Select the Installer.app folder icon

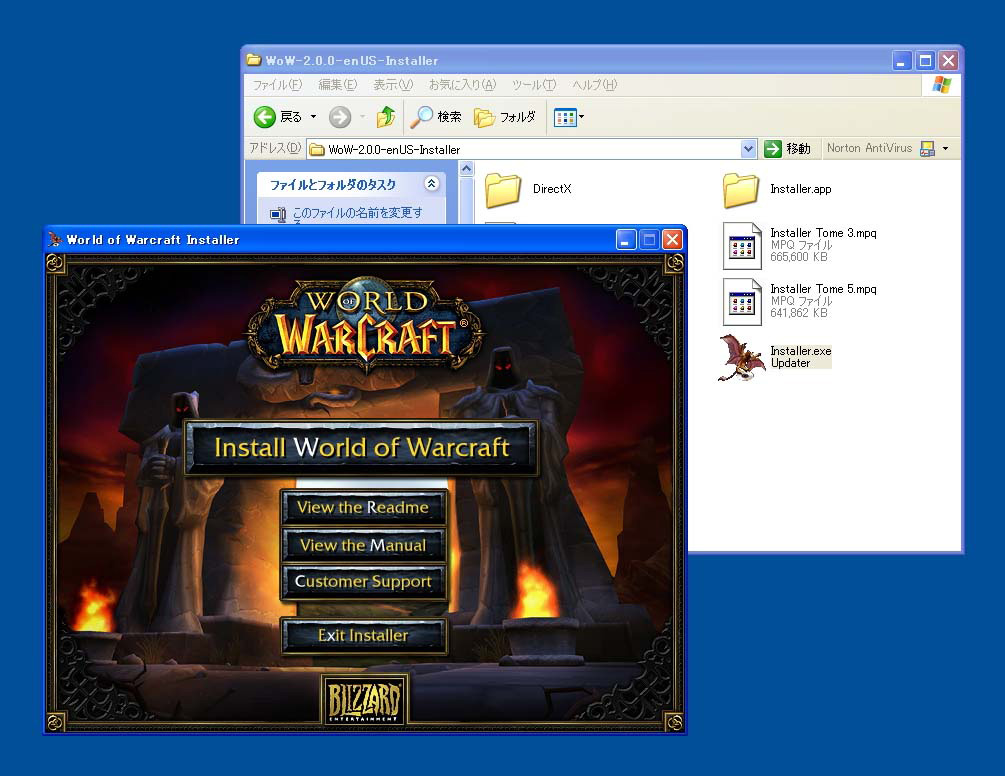(x=741, y=190)
